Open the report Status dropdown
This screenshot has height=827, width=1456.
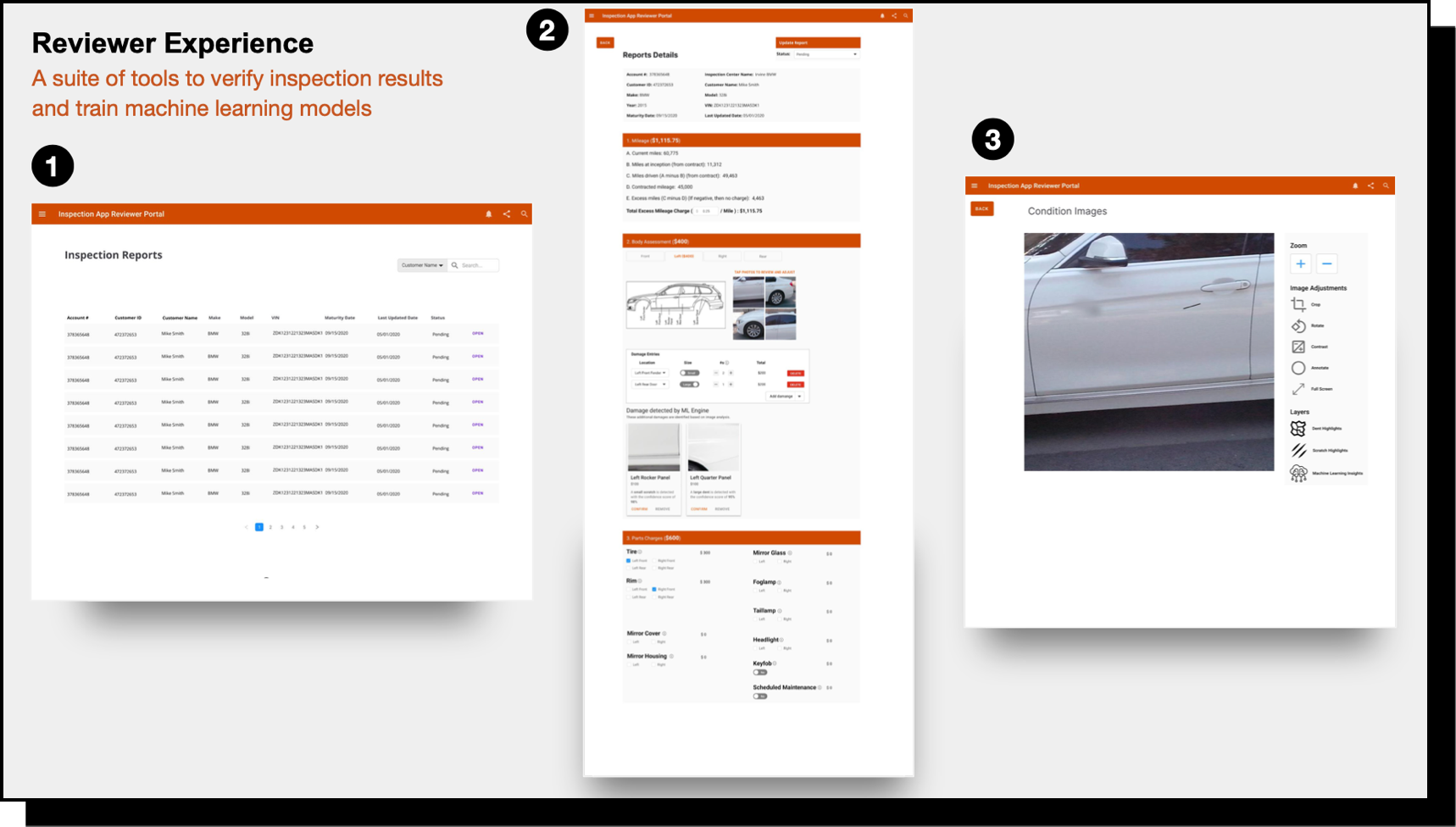826,54
